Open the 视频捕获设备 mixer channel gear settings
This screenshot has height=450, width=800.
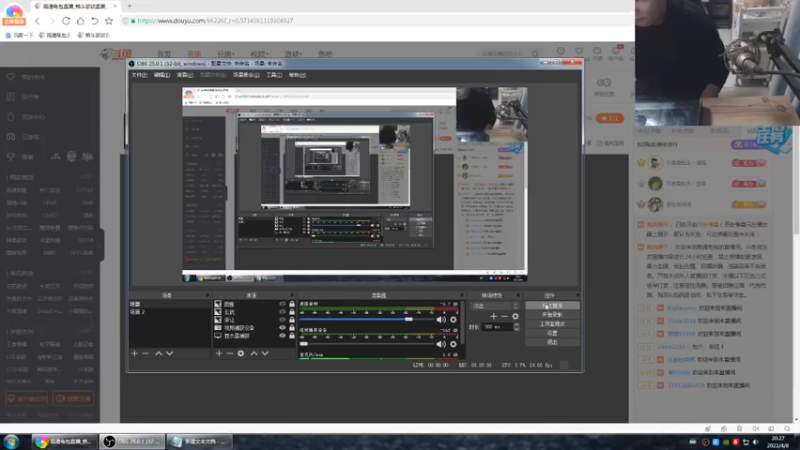[x=453, y=344]
